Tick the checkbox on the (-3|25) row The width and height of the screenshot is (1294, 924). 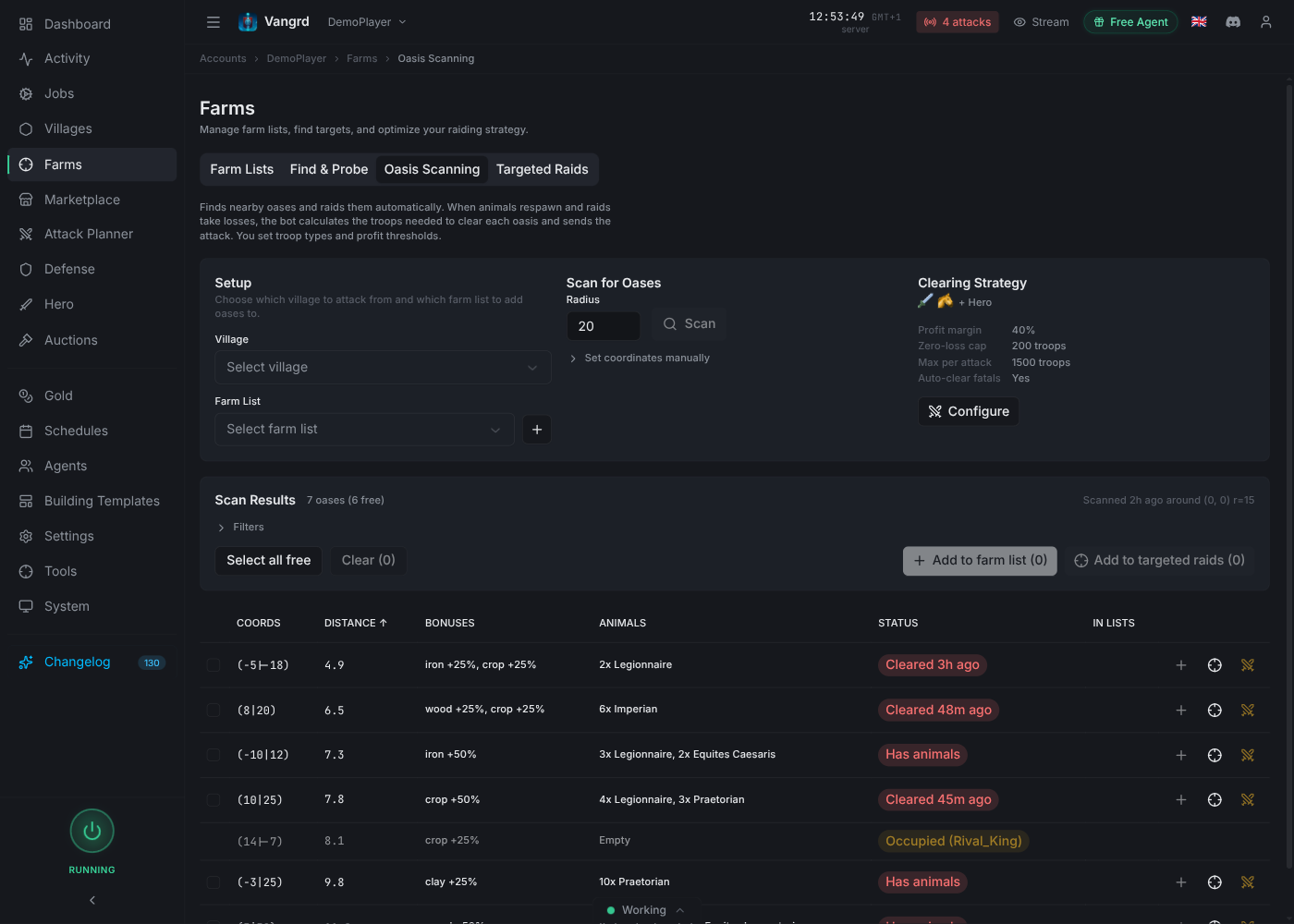pyautogui.click(x=214, y=881)
